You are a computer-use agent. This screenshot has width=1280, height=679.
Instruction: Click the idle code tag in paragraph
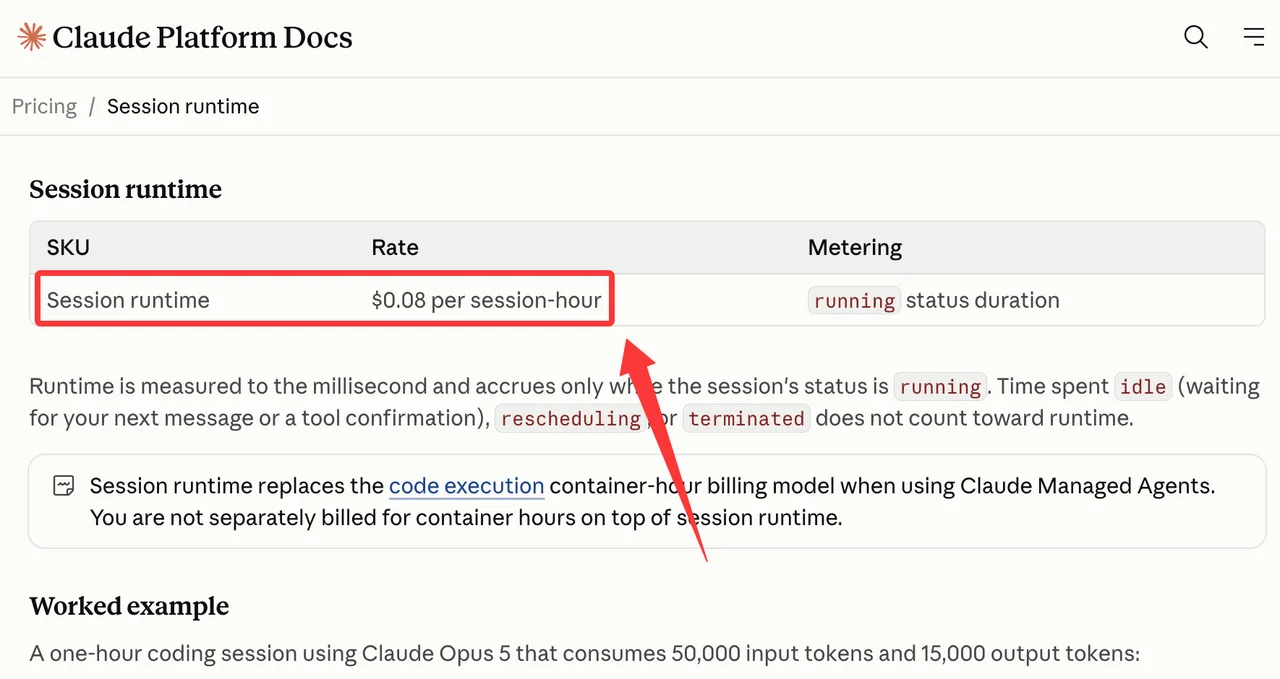click(1143, 387)
